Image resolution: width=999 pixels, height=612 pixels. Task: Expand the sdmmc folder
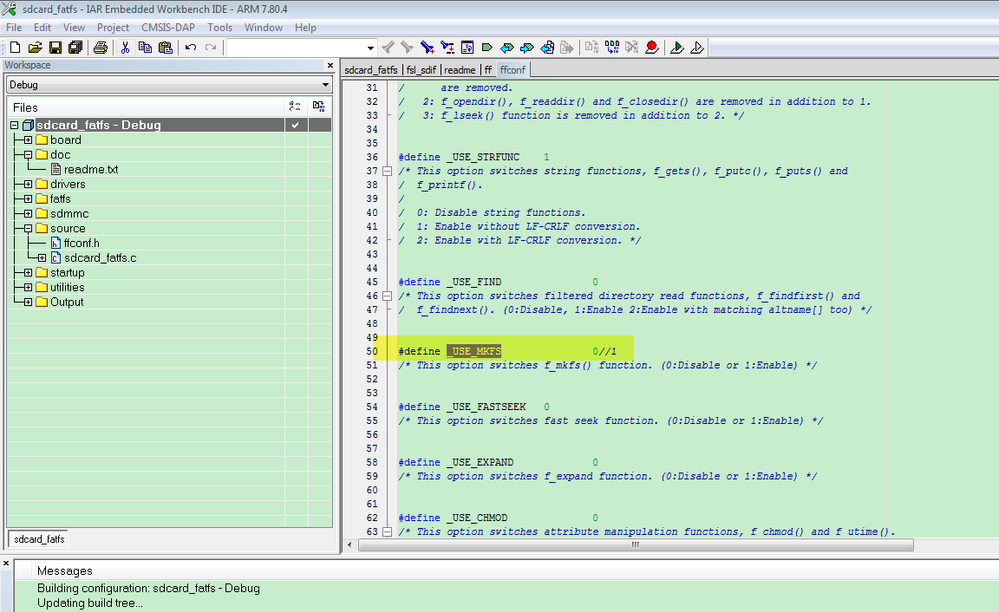pos(28,213)
